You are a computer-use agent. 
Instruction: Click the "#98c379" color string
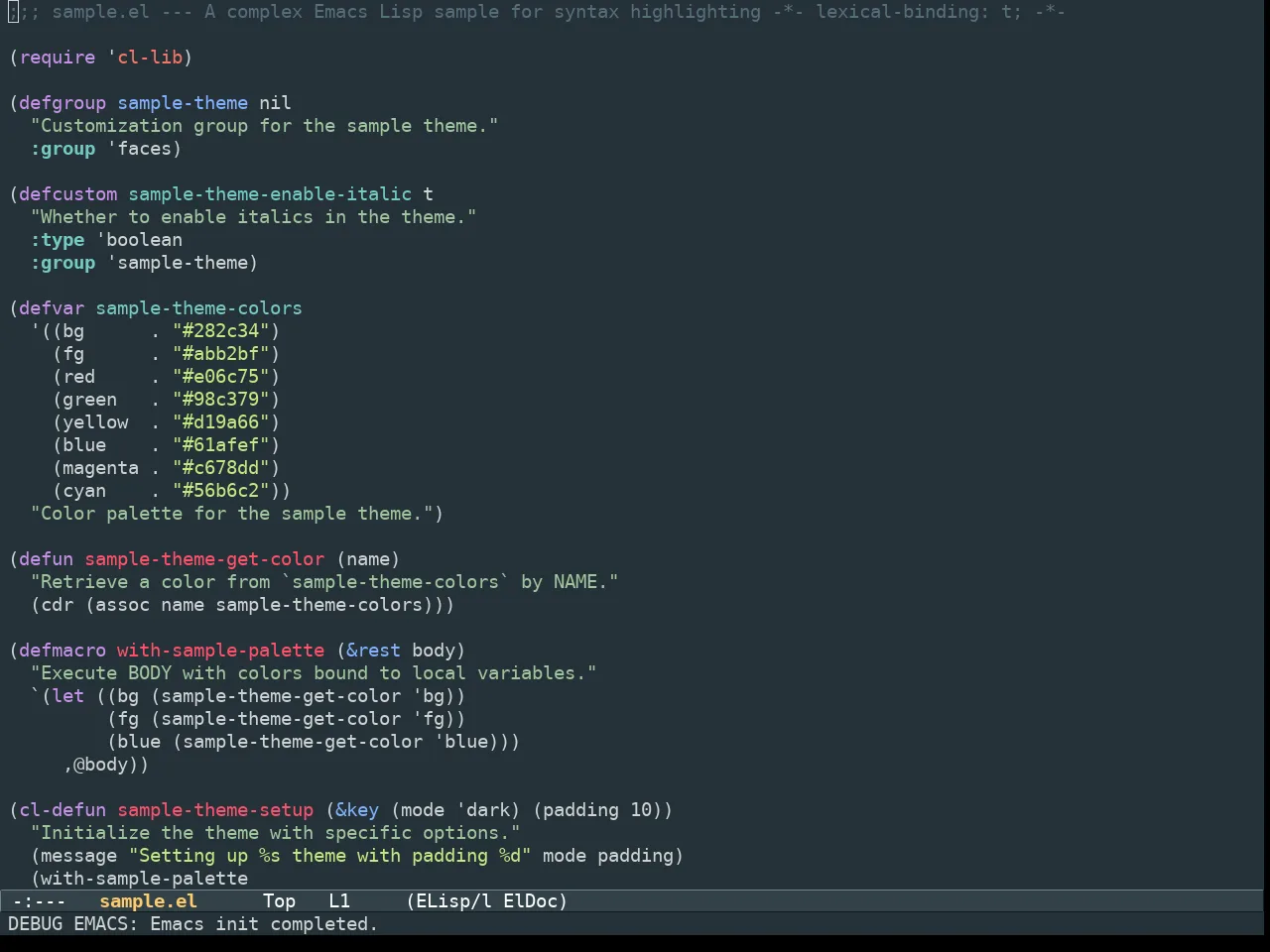(221, 400)
